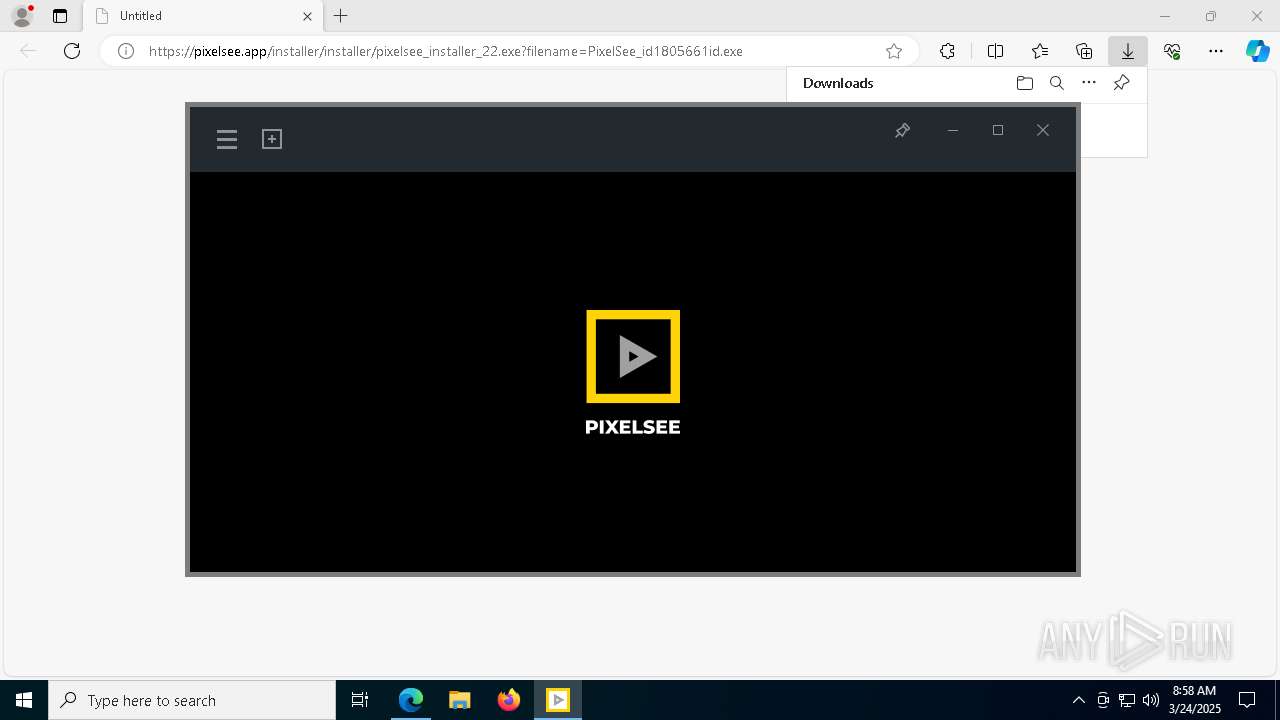Open notification center icon

(x=1247, y=700)
